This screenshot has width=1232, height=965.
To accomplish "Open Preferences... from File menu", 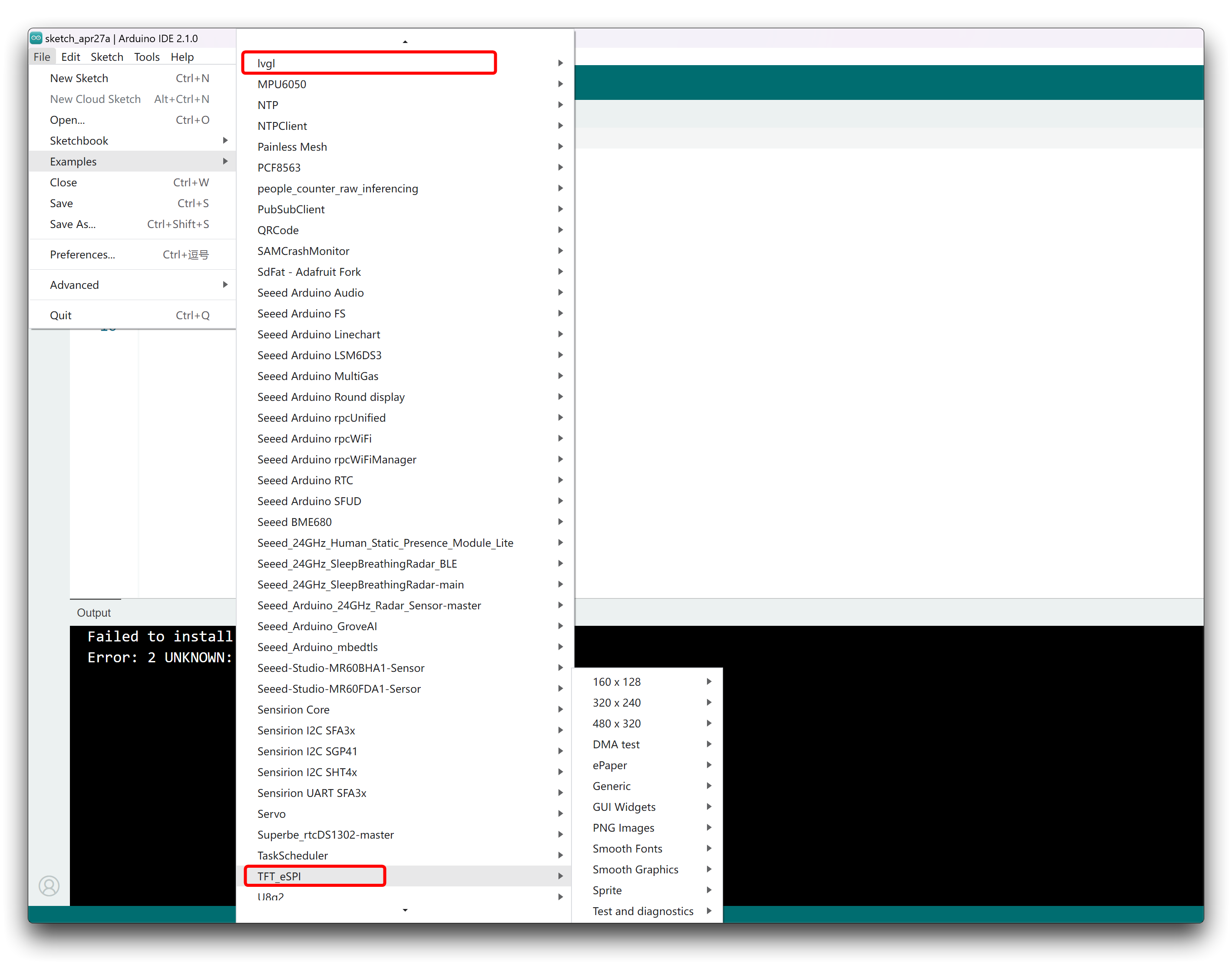I will point(133,255).
